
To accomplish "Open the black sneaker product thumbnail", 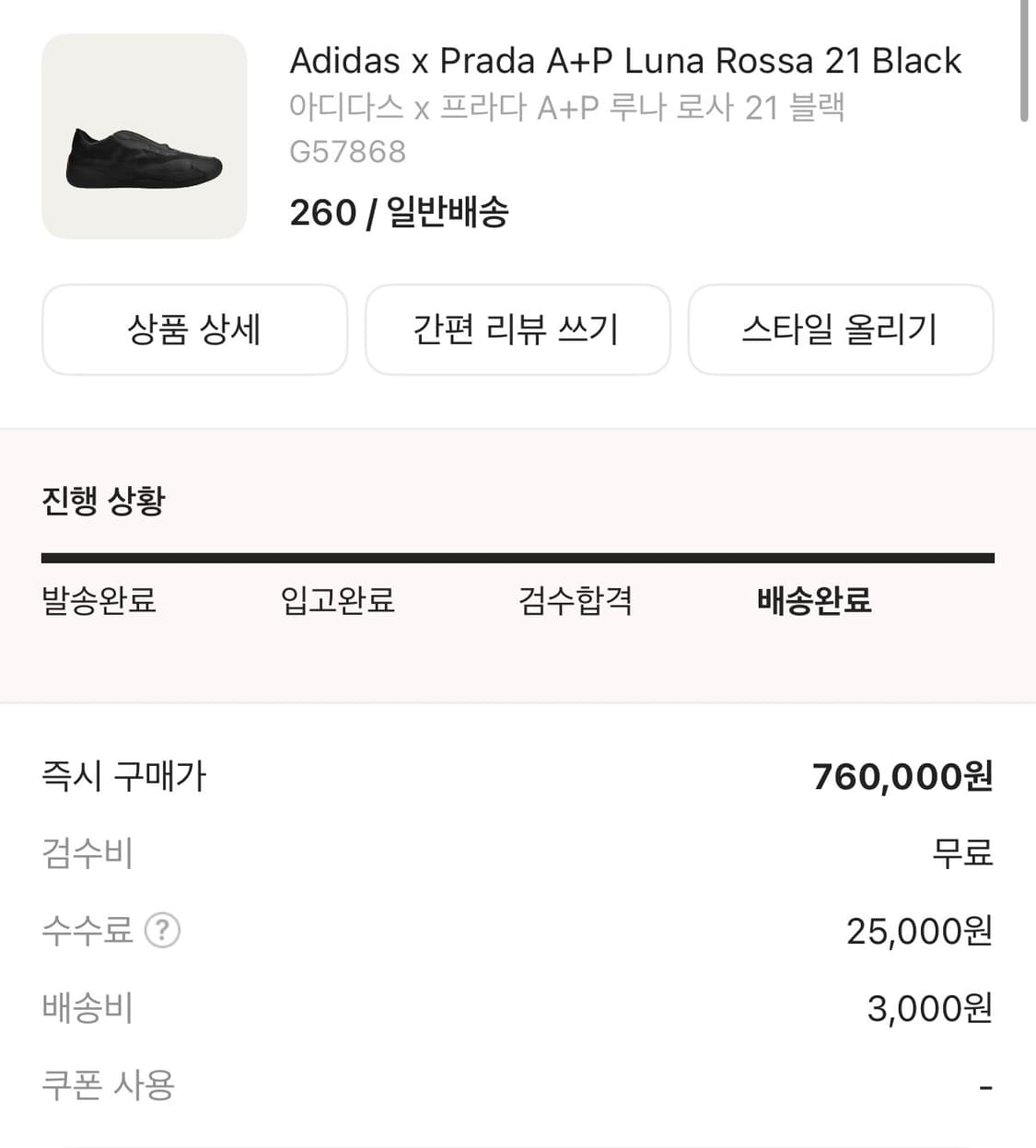I will tap(144, 136).
